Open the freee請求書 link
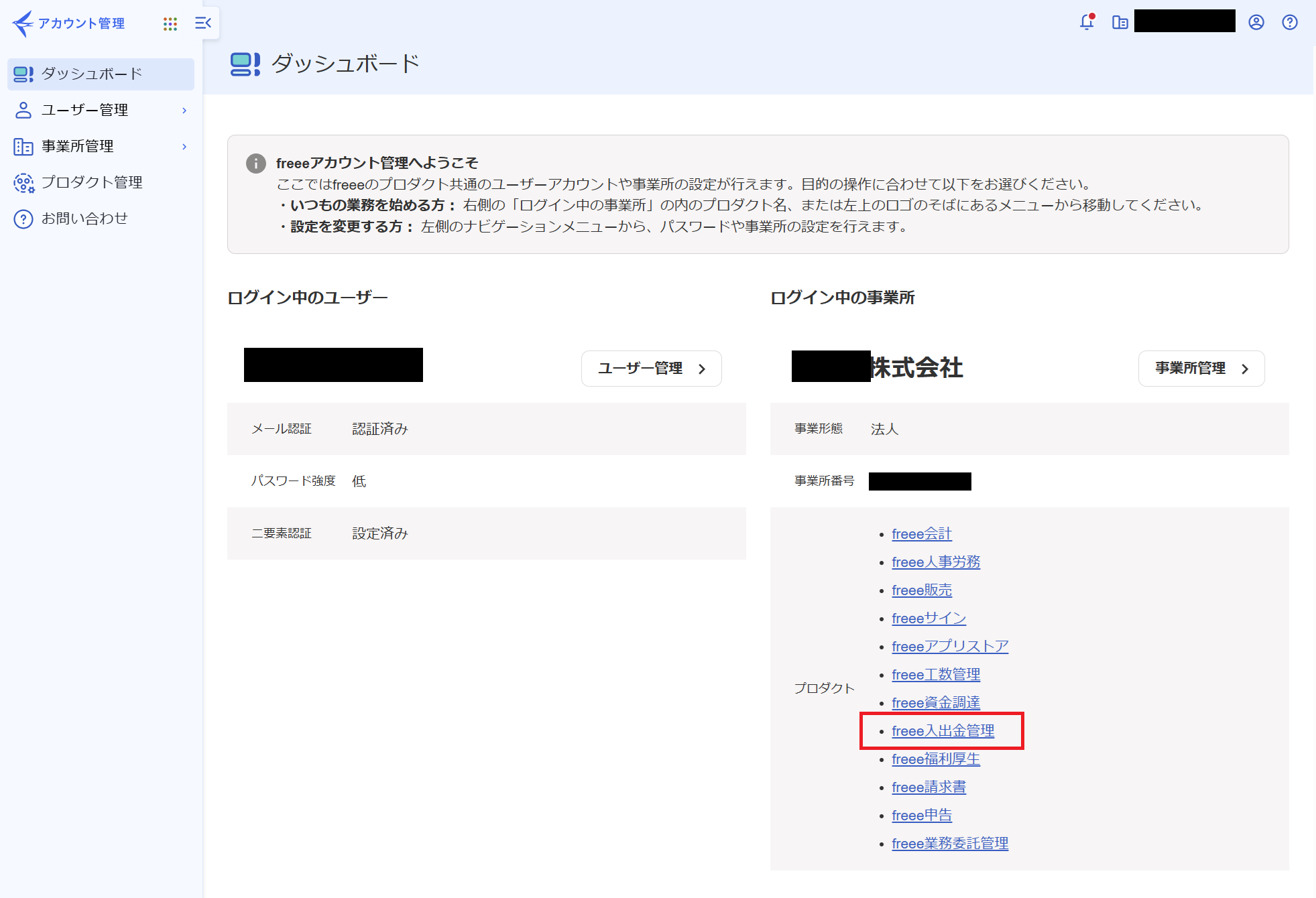This screenshot has width=1316, height=898. [x=929, y=787]
